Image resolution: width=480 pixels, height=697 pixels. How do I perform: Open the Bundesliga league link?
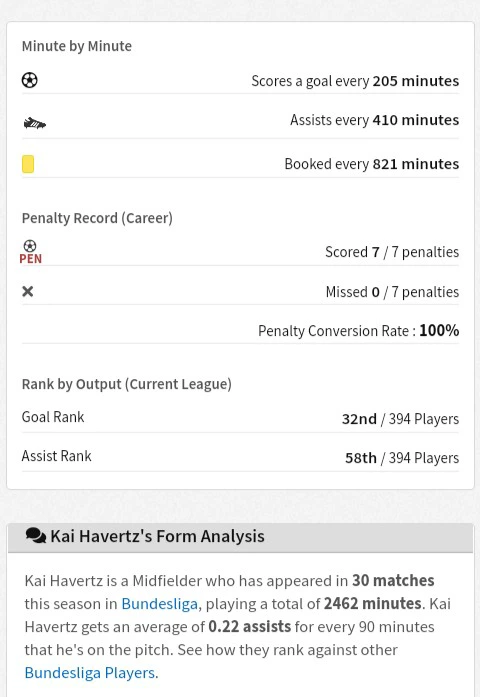pyautogui.click(x=160, y=604)
